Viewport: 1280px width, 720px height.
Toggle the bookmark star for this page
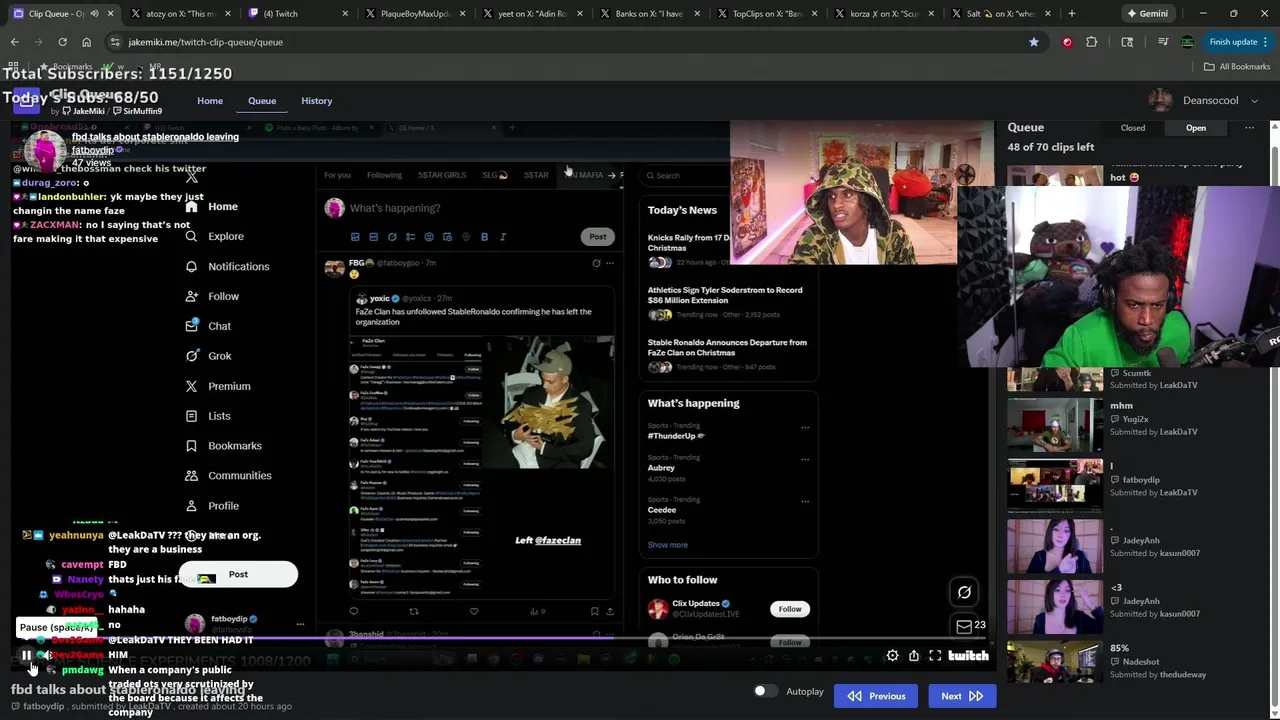1034,42
